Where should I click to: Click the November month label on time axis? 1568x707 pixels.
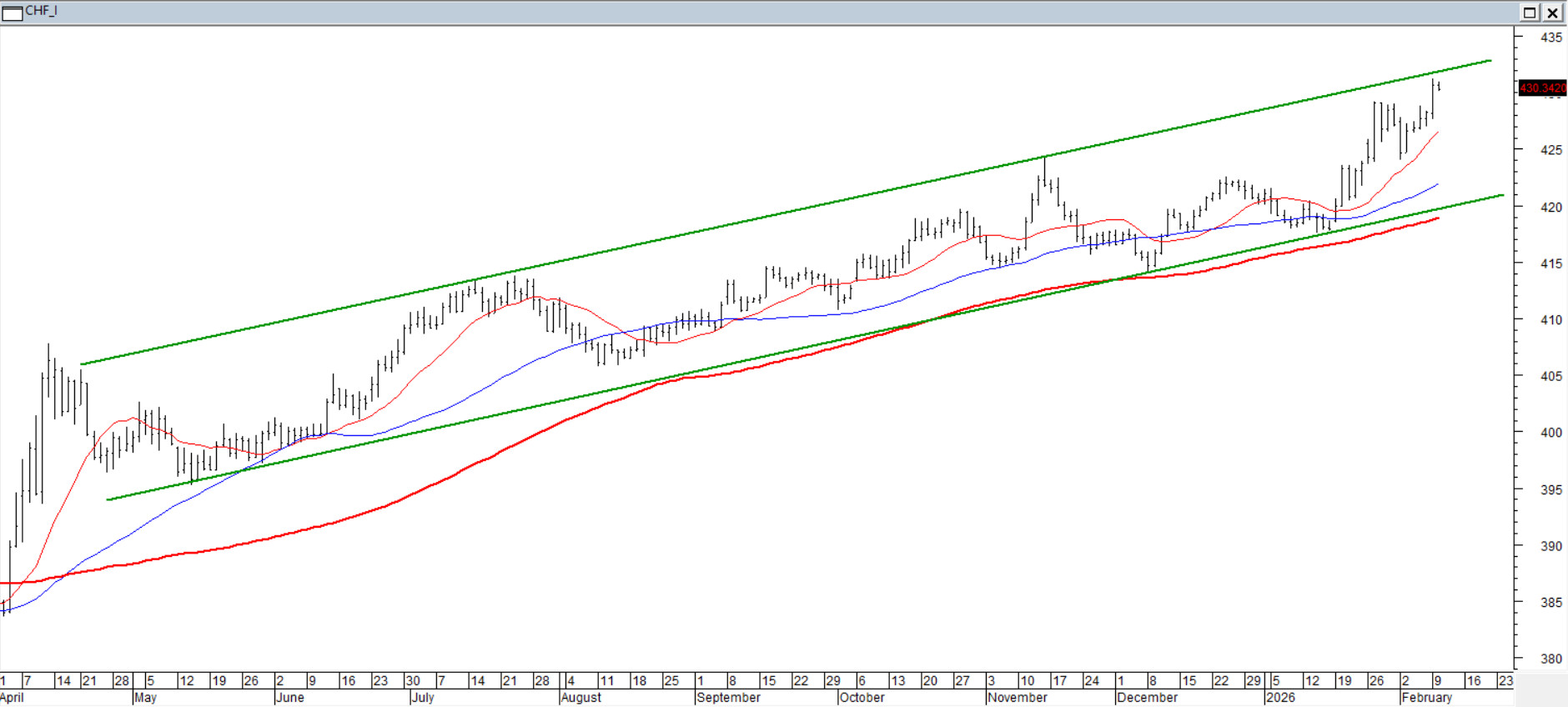(x=1017, y=698)
